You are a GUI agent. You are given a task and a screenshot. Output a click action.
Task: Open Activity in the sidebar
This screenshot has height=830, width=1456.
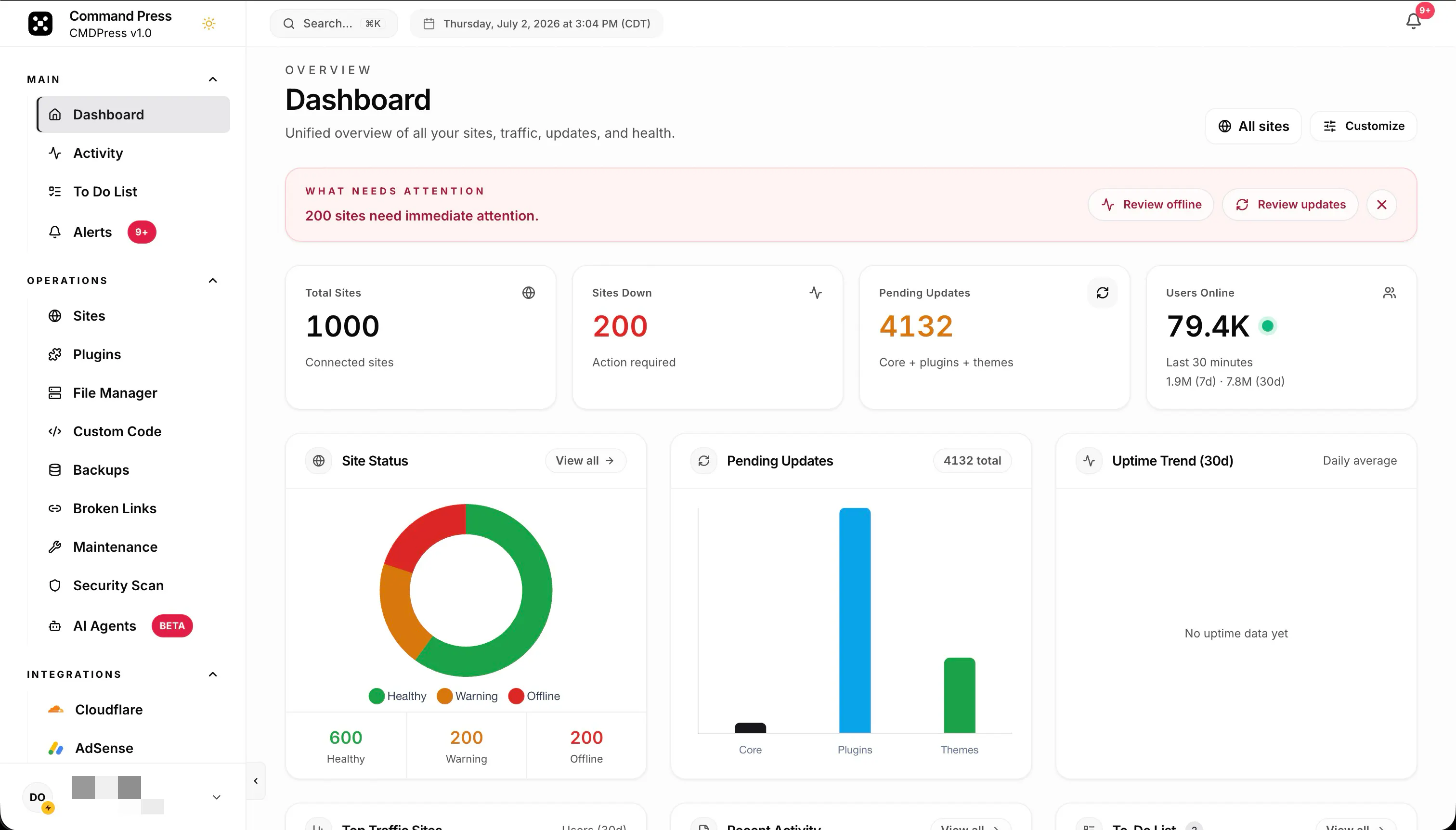[x=133, y=153]
